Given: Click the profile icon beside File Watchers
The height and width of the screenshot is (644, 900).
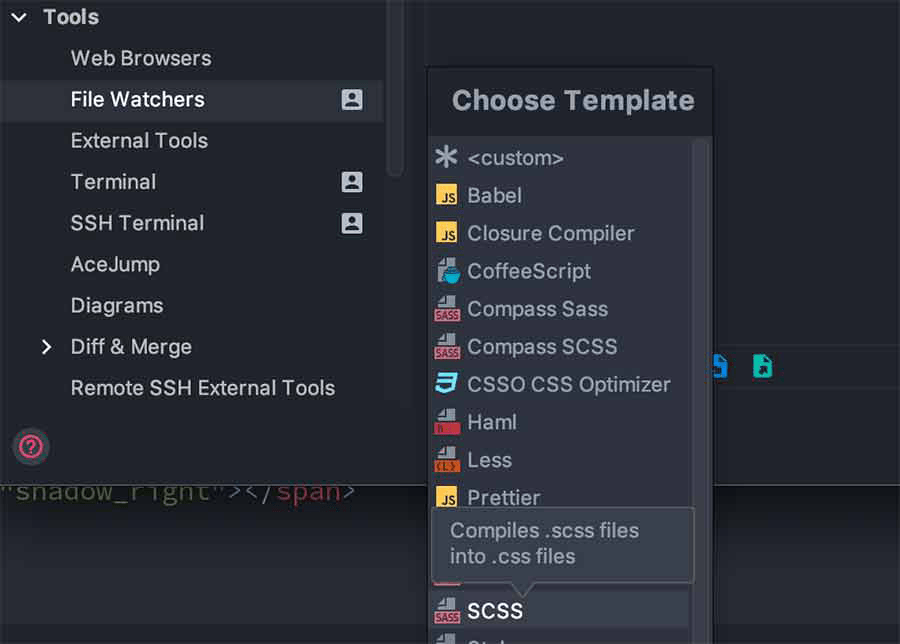Looking at the screenshot, I should [352, 99].
